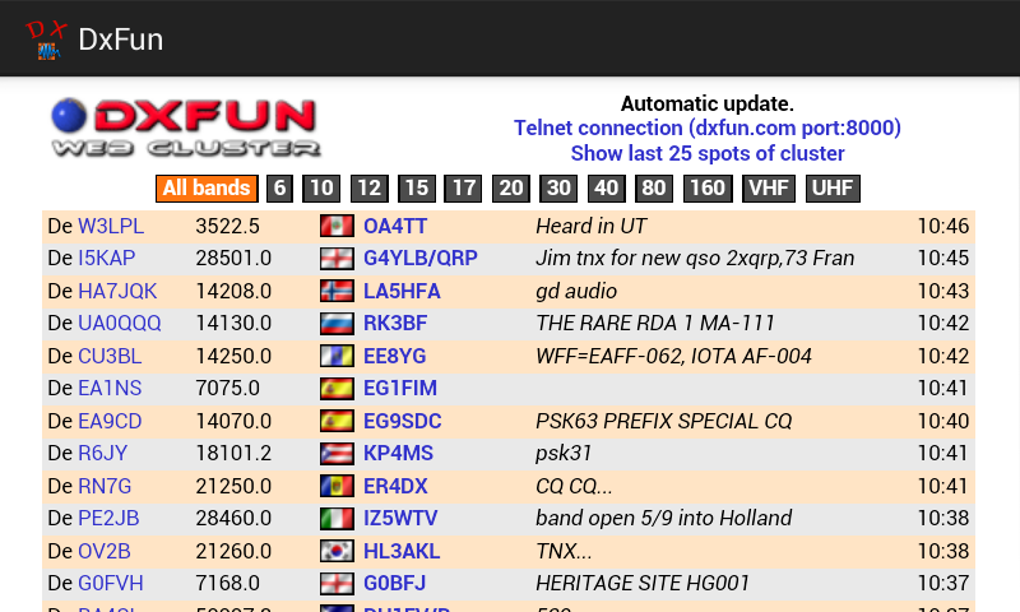
Task: Filter spots by the 6 band
Action: (280, 189)
